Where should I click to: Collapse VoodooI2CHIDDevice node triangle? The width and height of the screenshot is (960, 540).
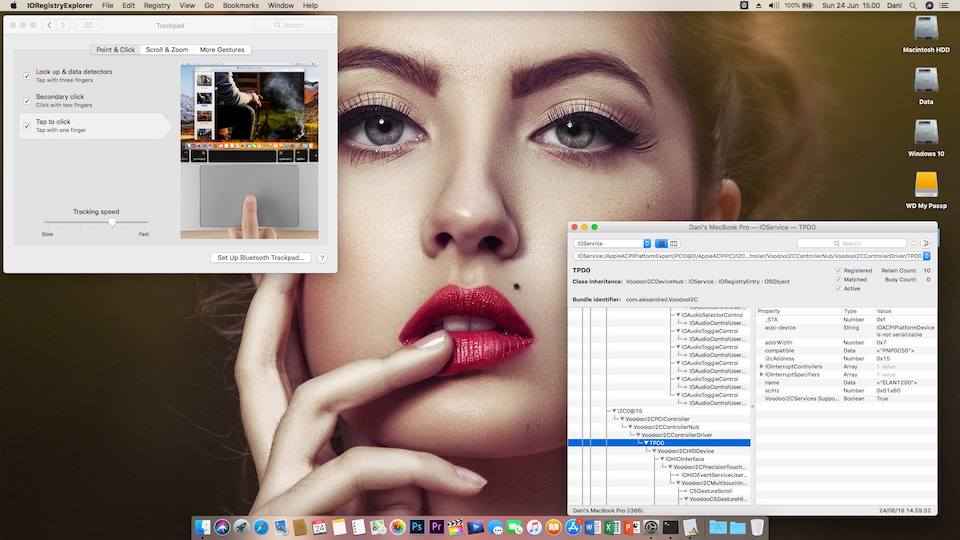[x=654, y=451]
